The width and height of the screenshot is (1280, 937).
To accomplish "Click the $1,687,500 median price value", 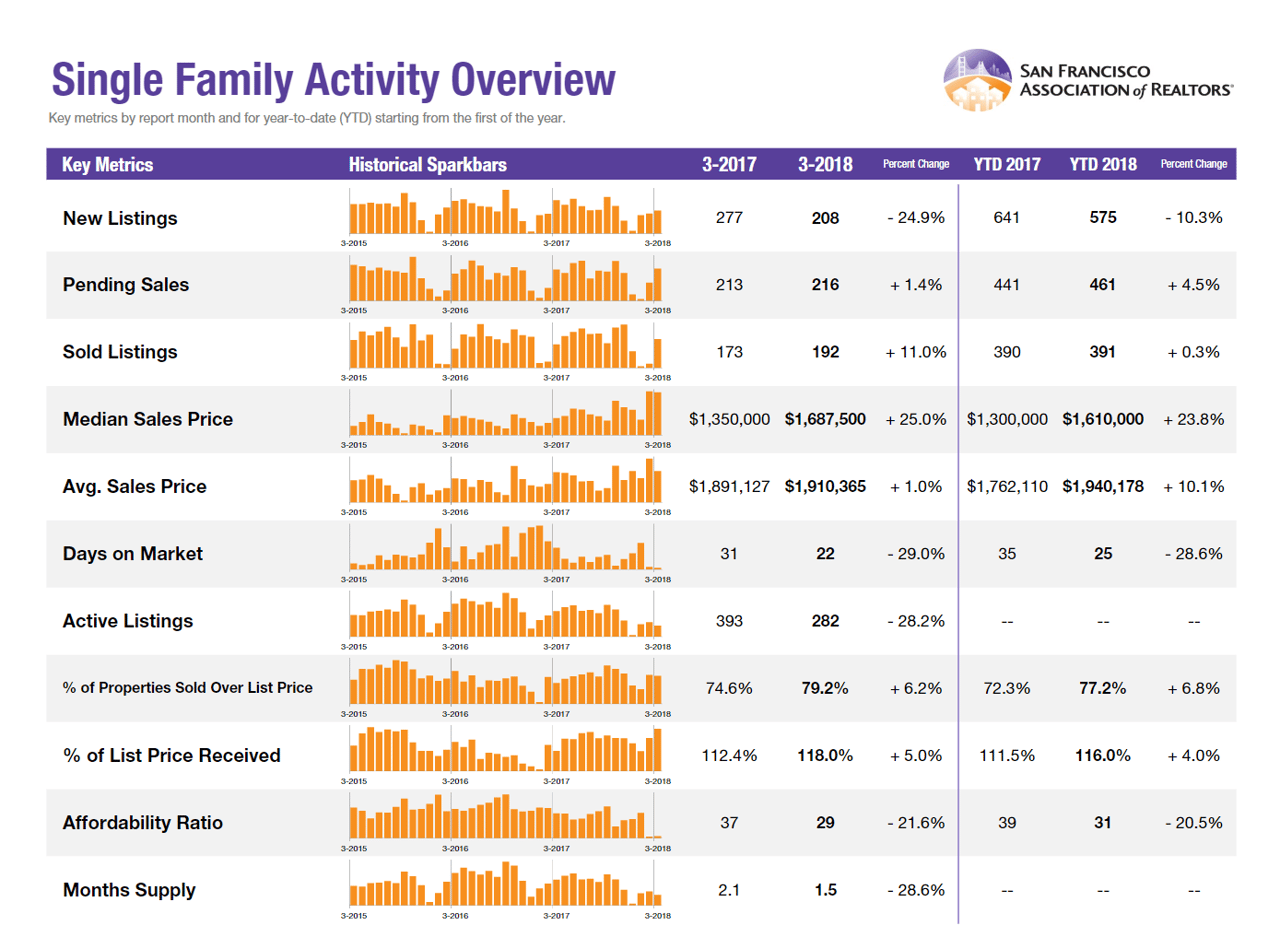I will [825, 420].
